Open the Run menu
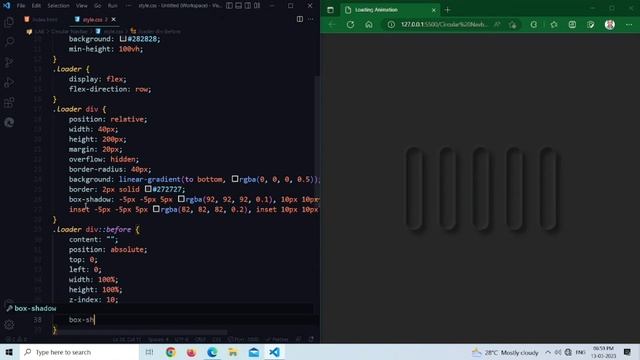Image resolution: width=640 pixels, height=360 pixels. click(x=113, y=6)
